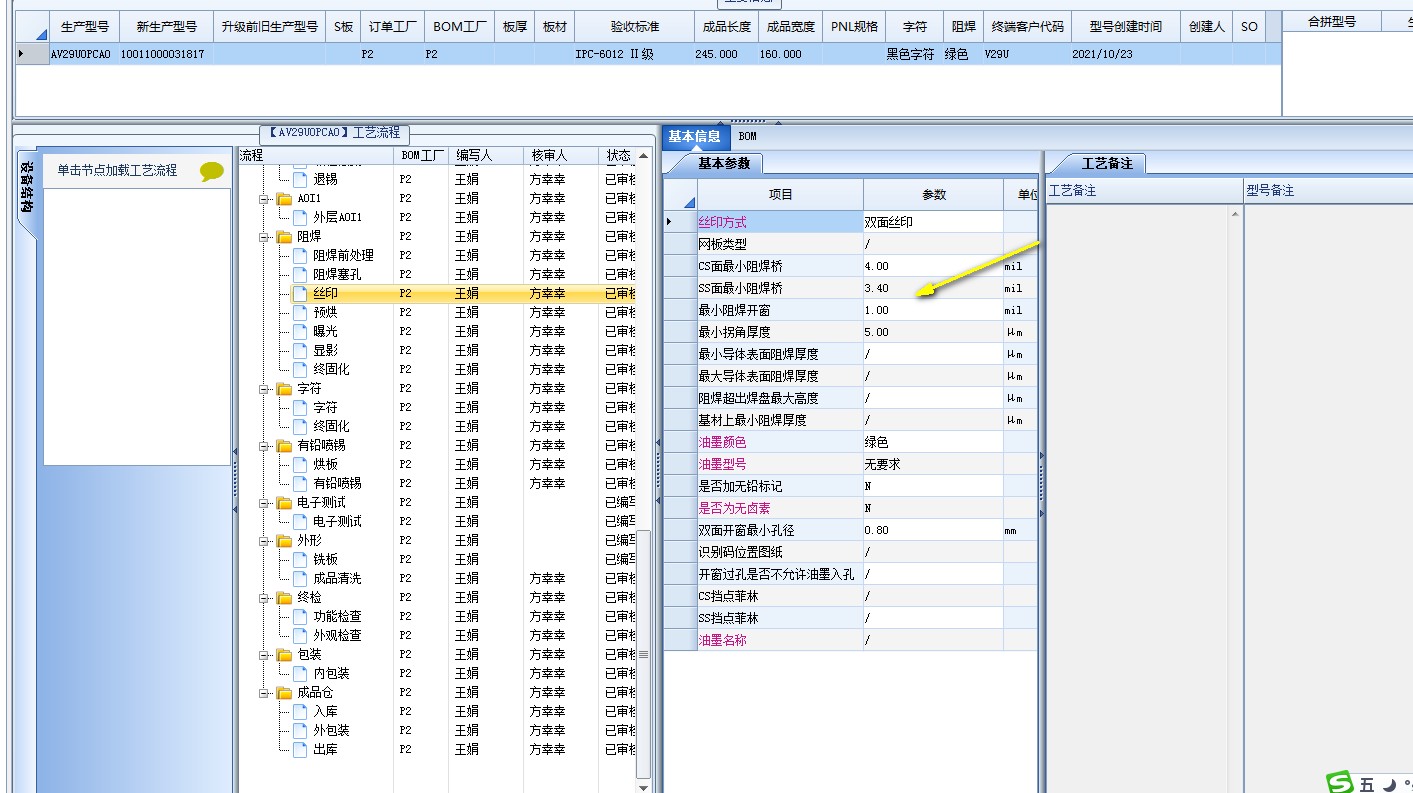Click the page icon of 显影 step

[300, 350]
